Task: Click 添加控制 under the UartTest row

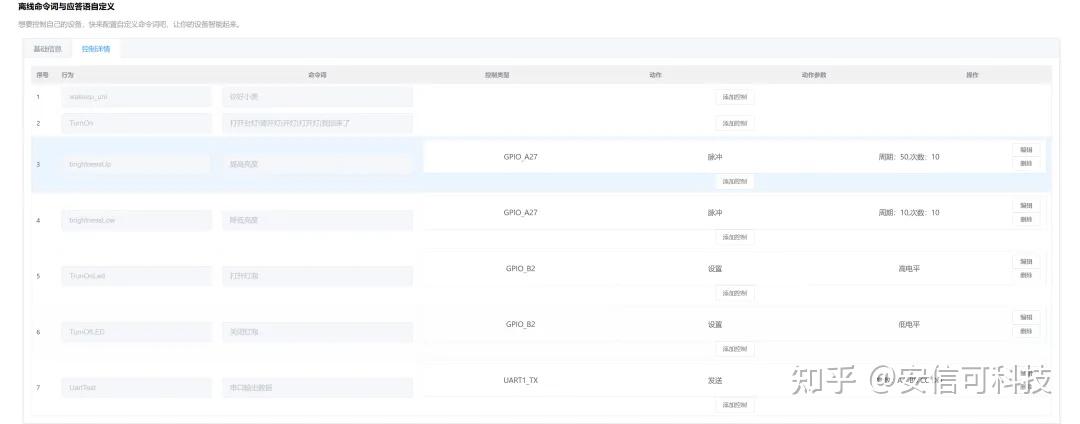Action: coord(734,405)
